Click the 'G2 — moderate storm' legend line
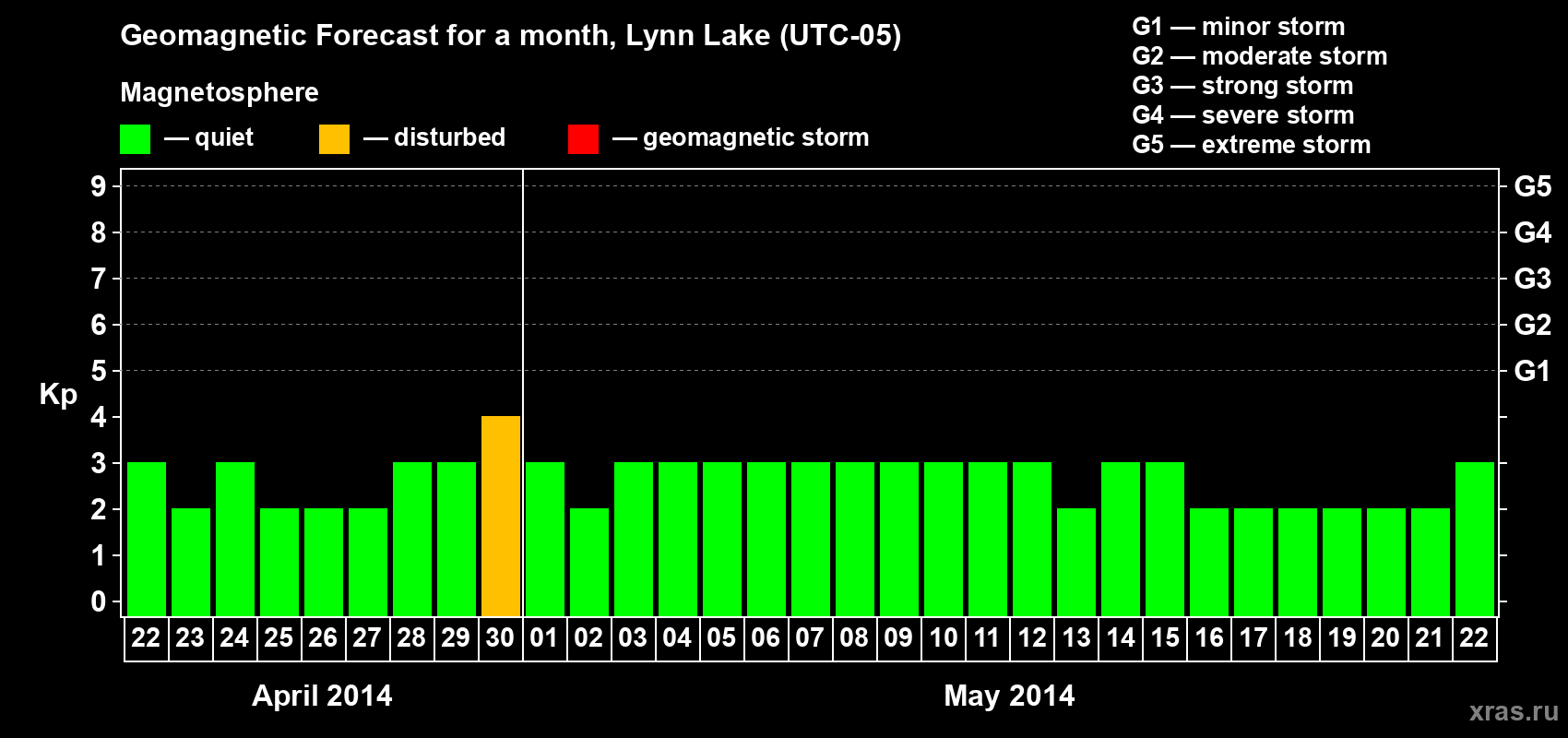Viewport: 1568px width, 738px height. (x=1260, y=56)
